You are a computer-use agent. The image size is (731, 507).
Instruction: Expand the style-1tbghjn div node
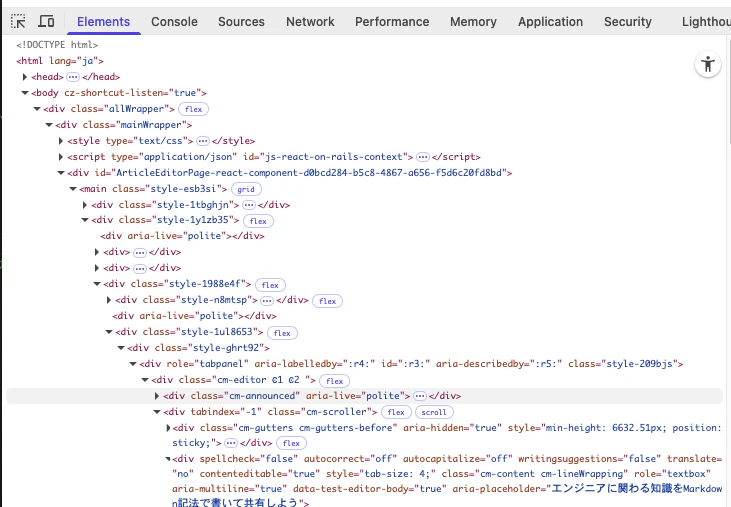point(85,205)
